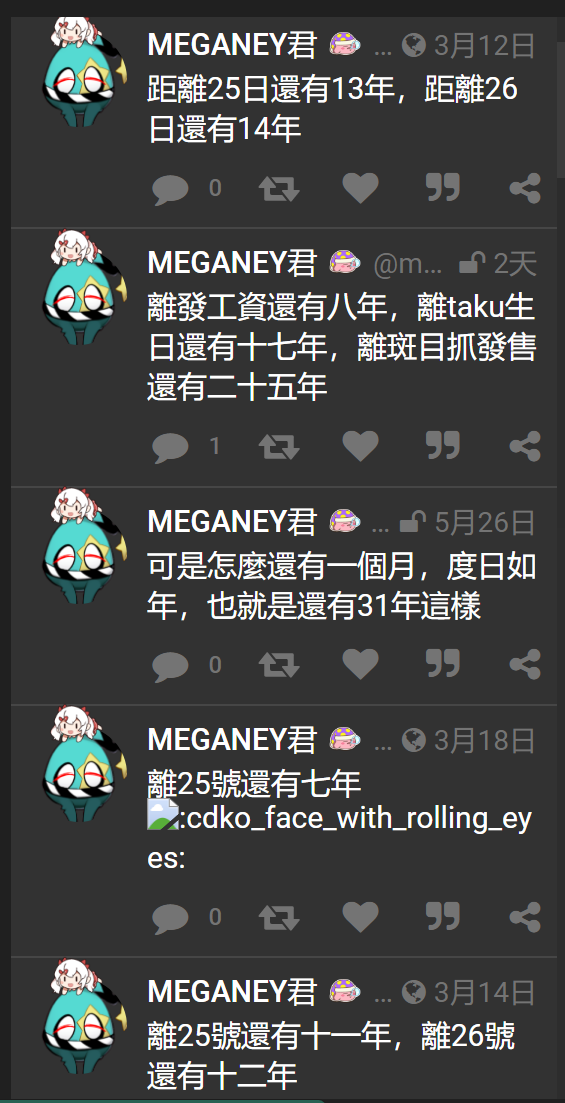
Task: Boost the 5月26日 post
Action: 279,665
